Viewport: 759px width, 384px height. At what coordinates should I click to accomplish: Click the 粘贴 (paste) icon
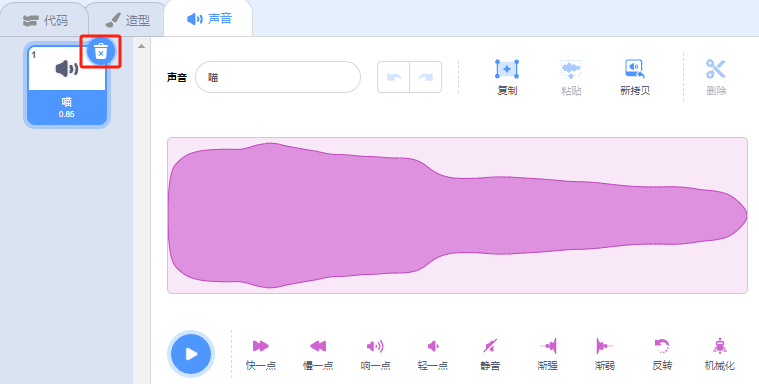571,69
